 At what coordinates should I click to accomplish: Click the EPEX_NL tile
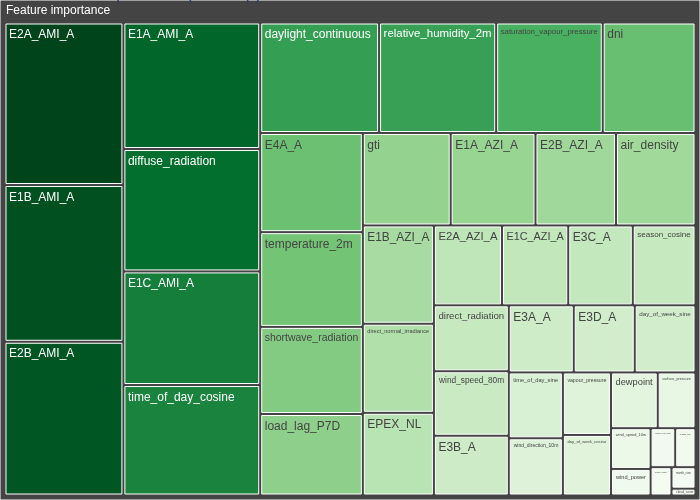399,454
